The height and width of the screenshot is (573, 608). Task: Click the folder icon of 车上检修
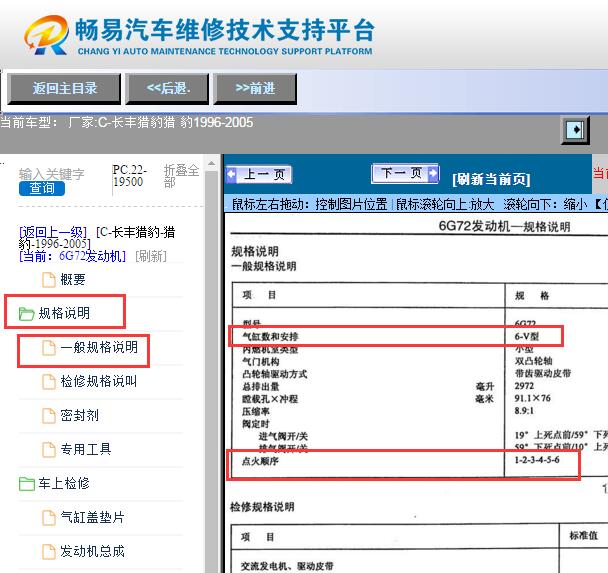click(26, 484)
